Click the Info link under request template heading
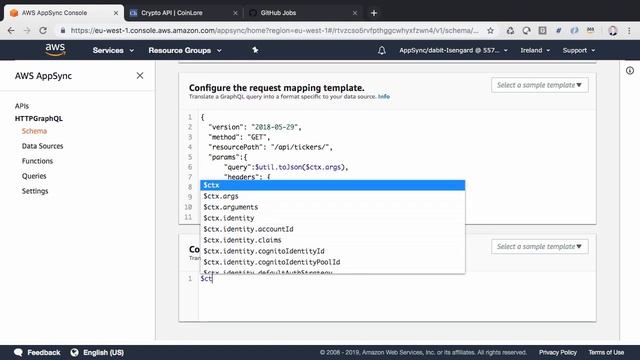Screen dimensions: 640x360 coord(384,97)
